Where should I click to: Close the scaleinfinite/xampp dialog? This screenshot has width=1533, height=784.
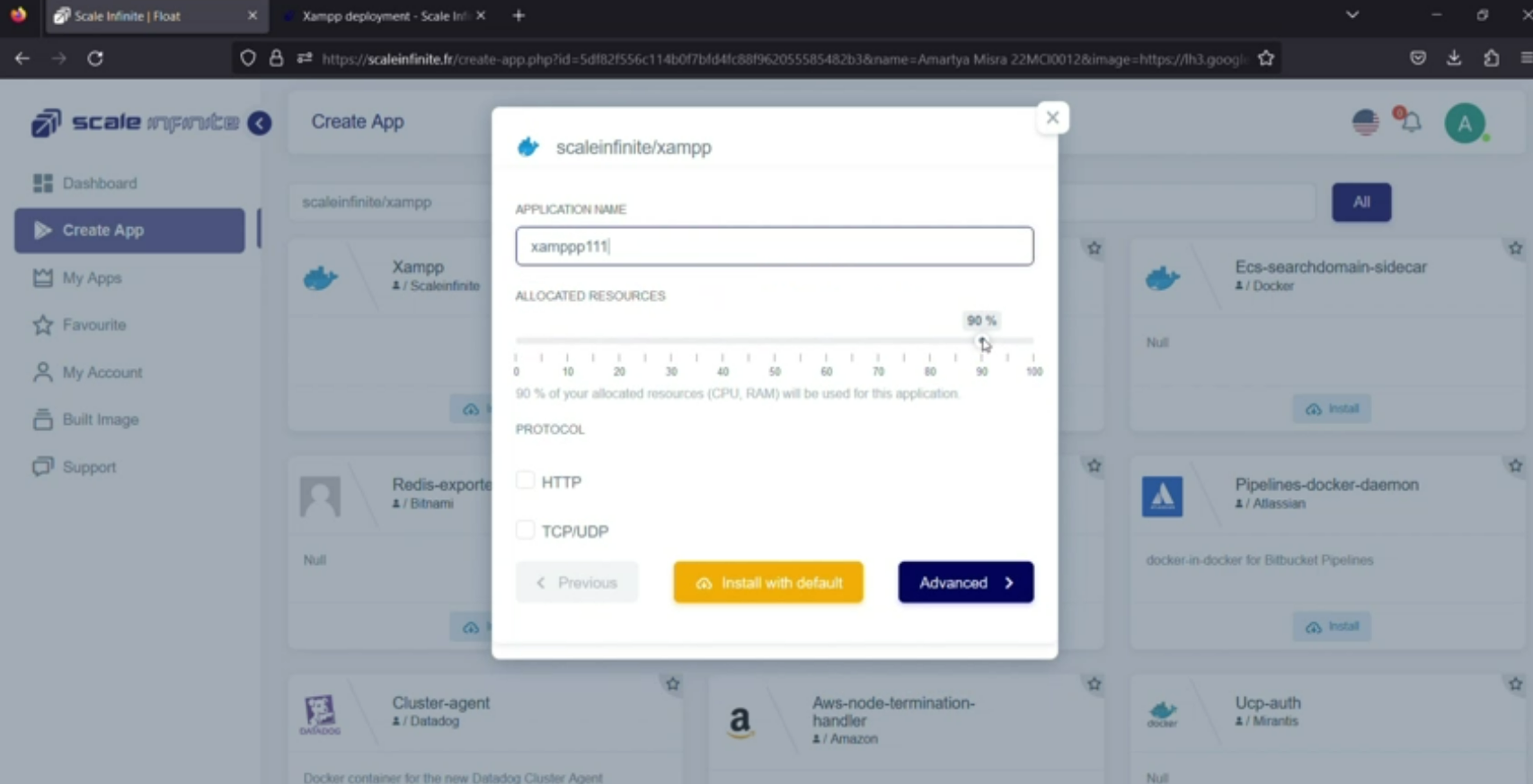[x=1052, y=118]
